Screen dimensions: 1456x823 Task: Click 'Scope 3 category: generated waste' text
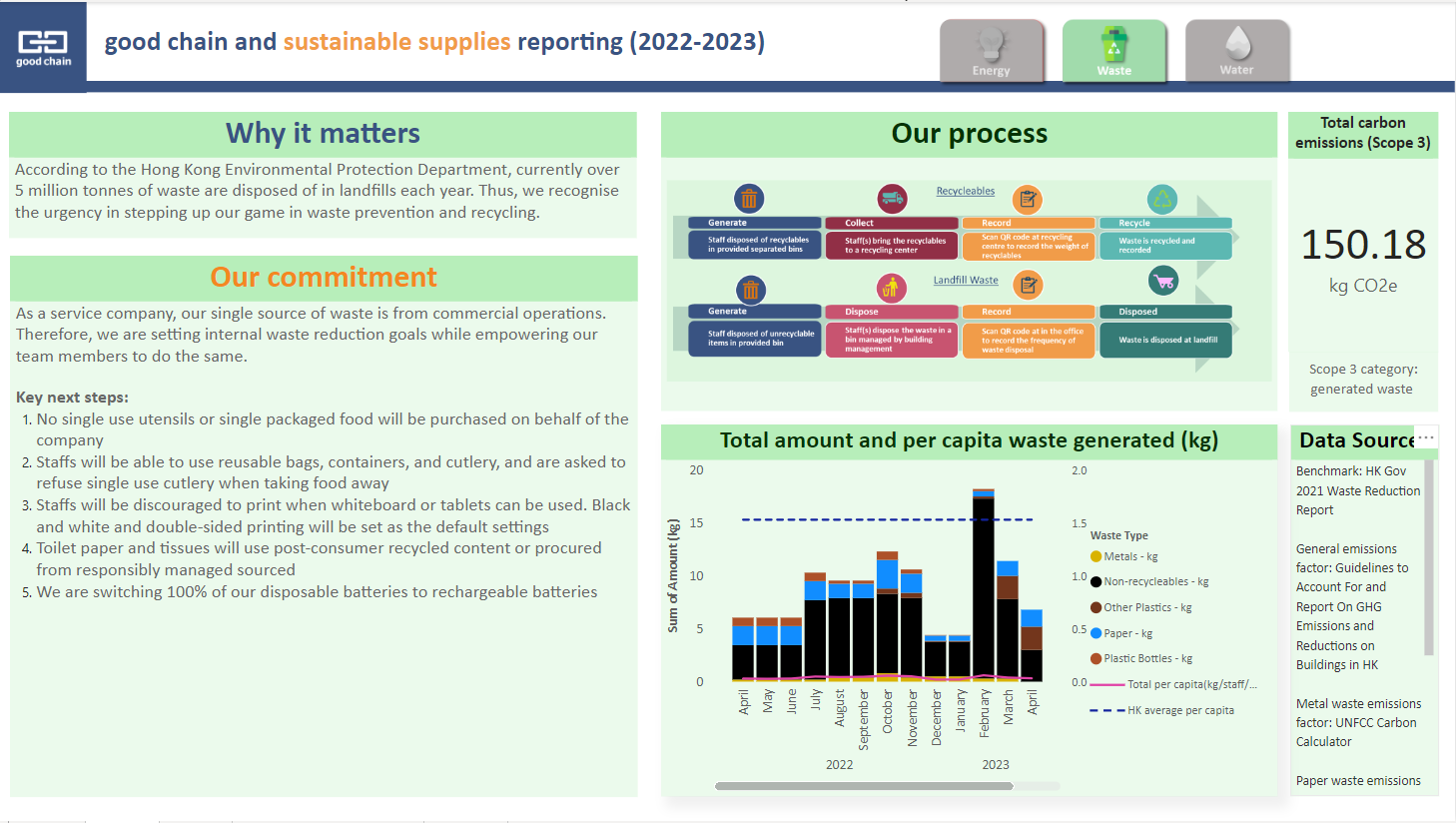[x=1363, y=379]
